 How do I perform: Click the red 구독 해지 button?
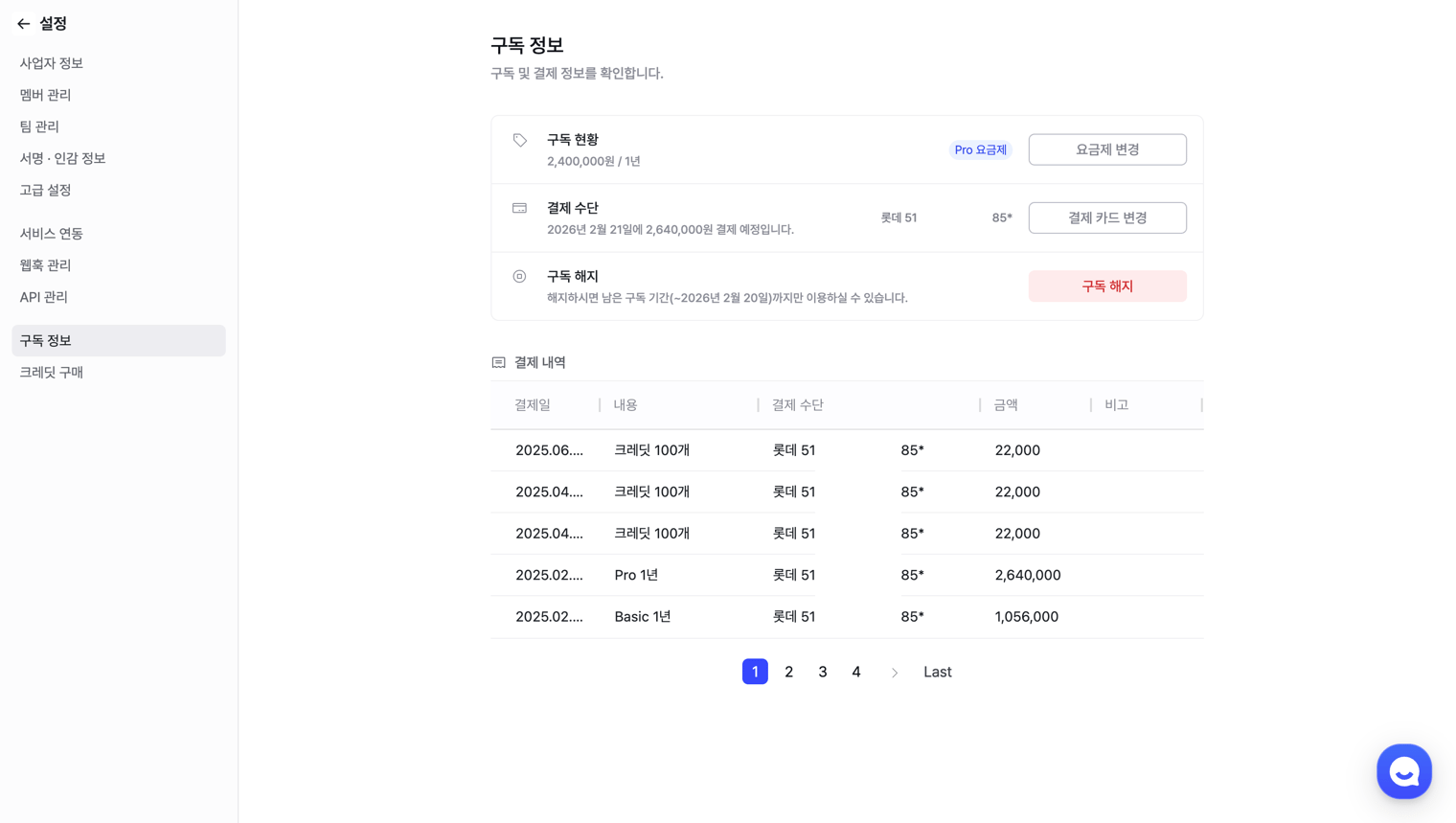tap(1107, 286)
